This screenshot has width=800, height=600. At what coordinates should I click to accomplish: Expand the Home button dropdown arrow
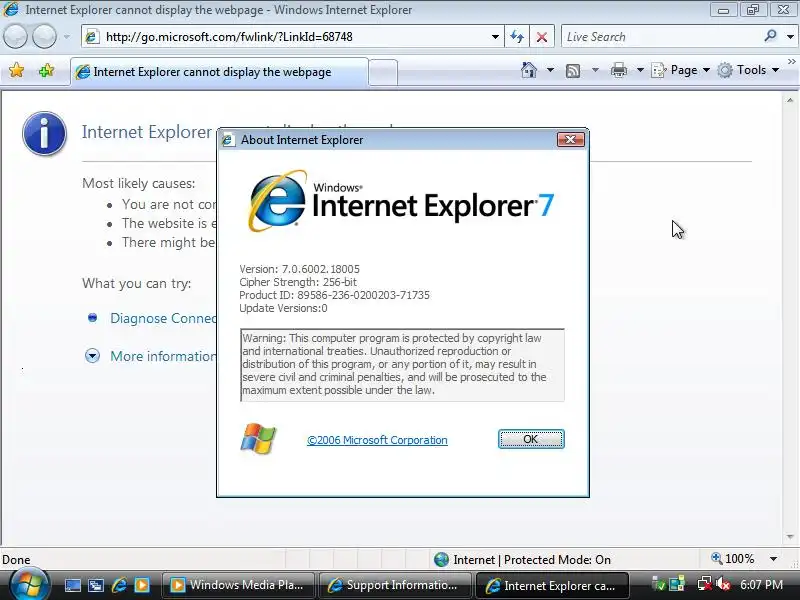tap(550, 70)
